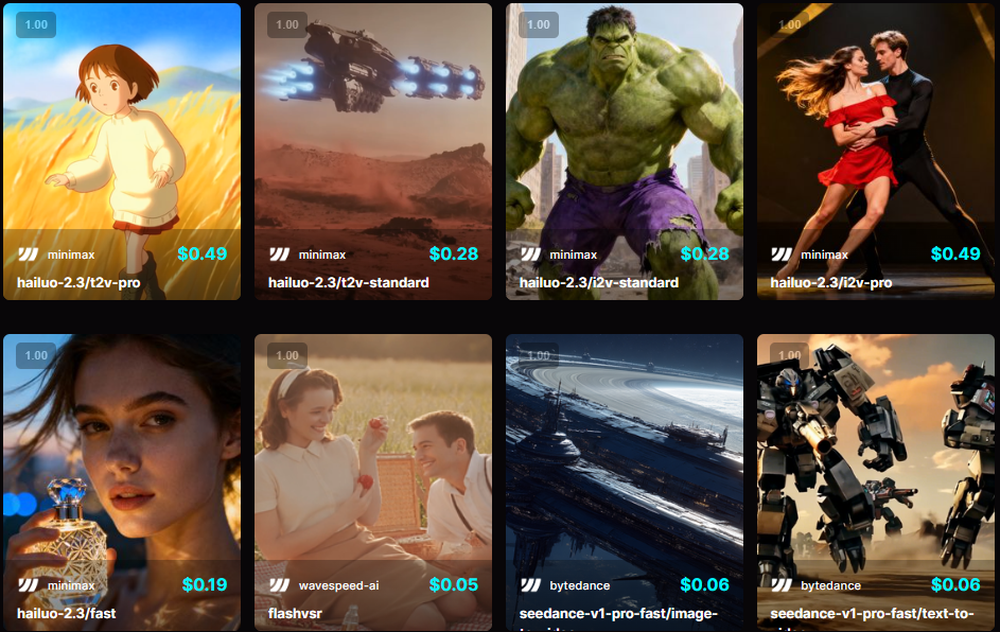Open the hailuo-2.3/t2v-pro model link
The height and width of the screenshot is (632, 1000).
click(x=78, y=283)
